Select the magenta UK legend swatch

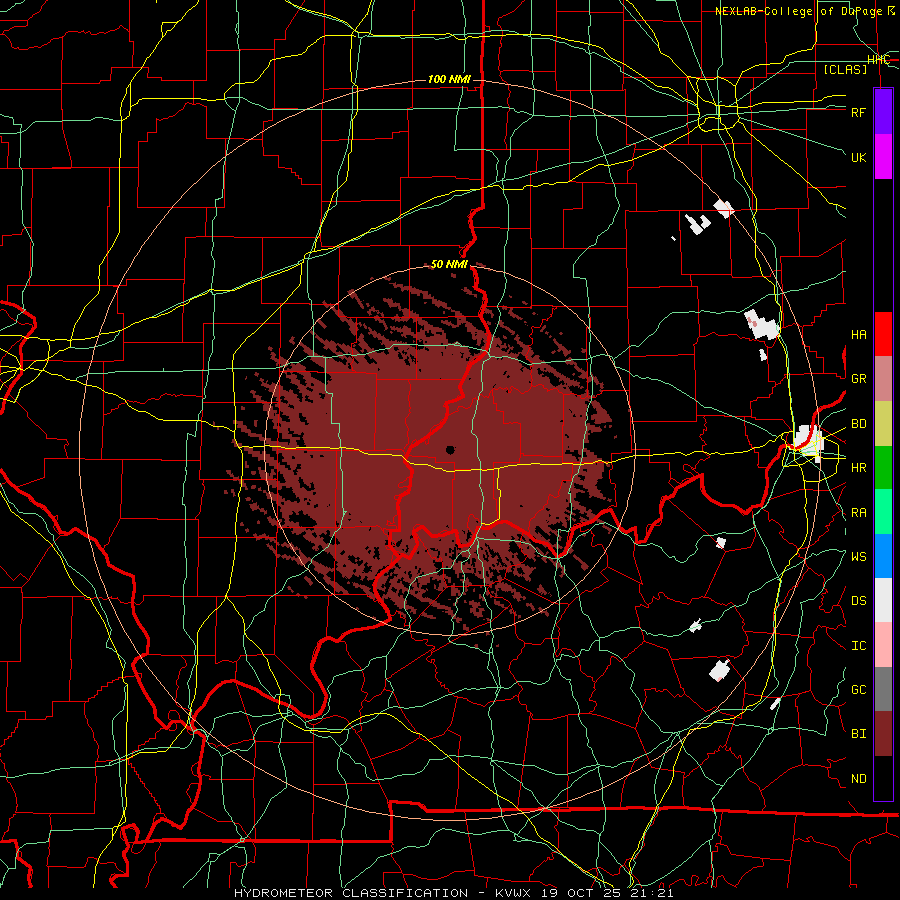[x=883, y=157]
